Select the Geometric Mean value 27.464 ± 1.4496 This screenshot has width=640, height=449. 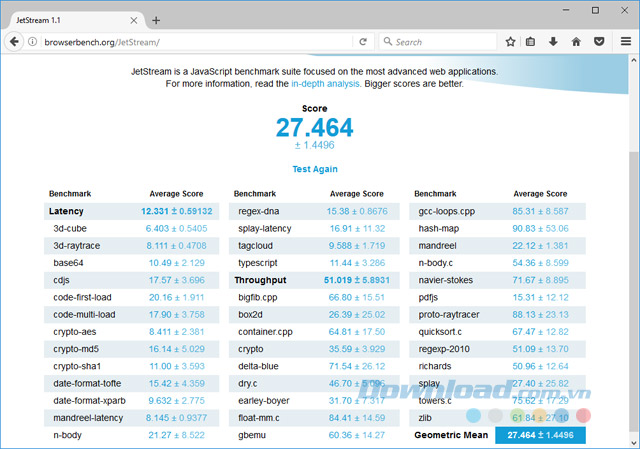coord(540,435)
